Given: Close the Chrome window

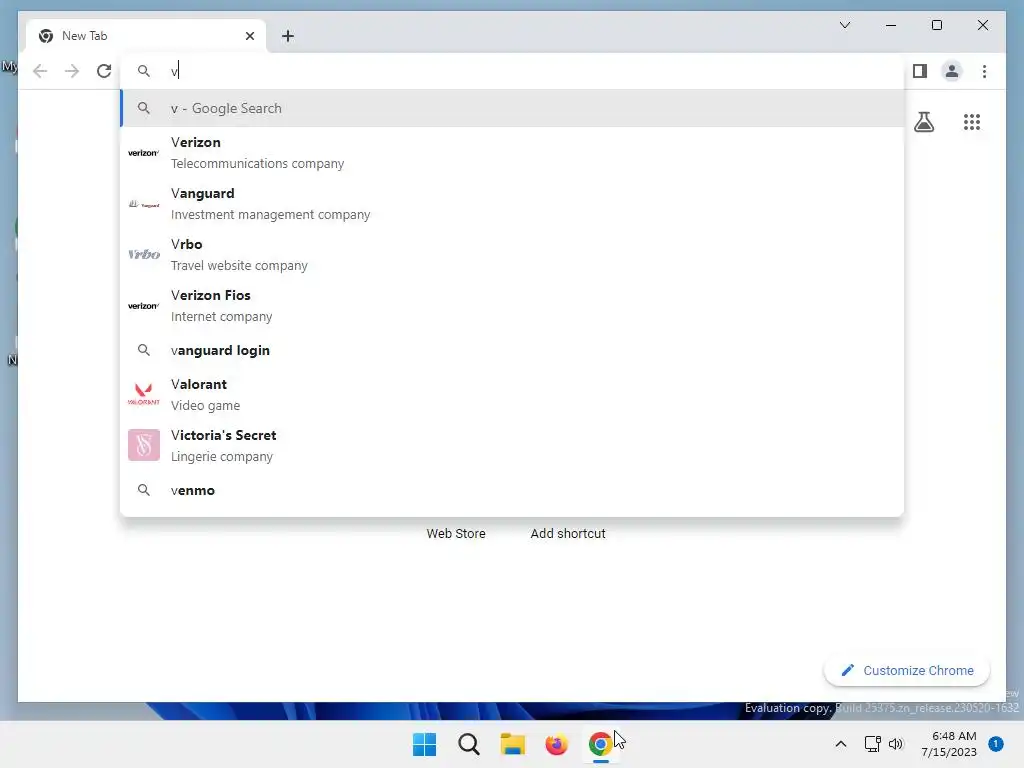Looking at the screenshot, I should (982, 25).
